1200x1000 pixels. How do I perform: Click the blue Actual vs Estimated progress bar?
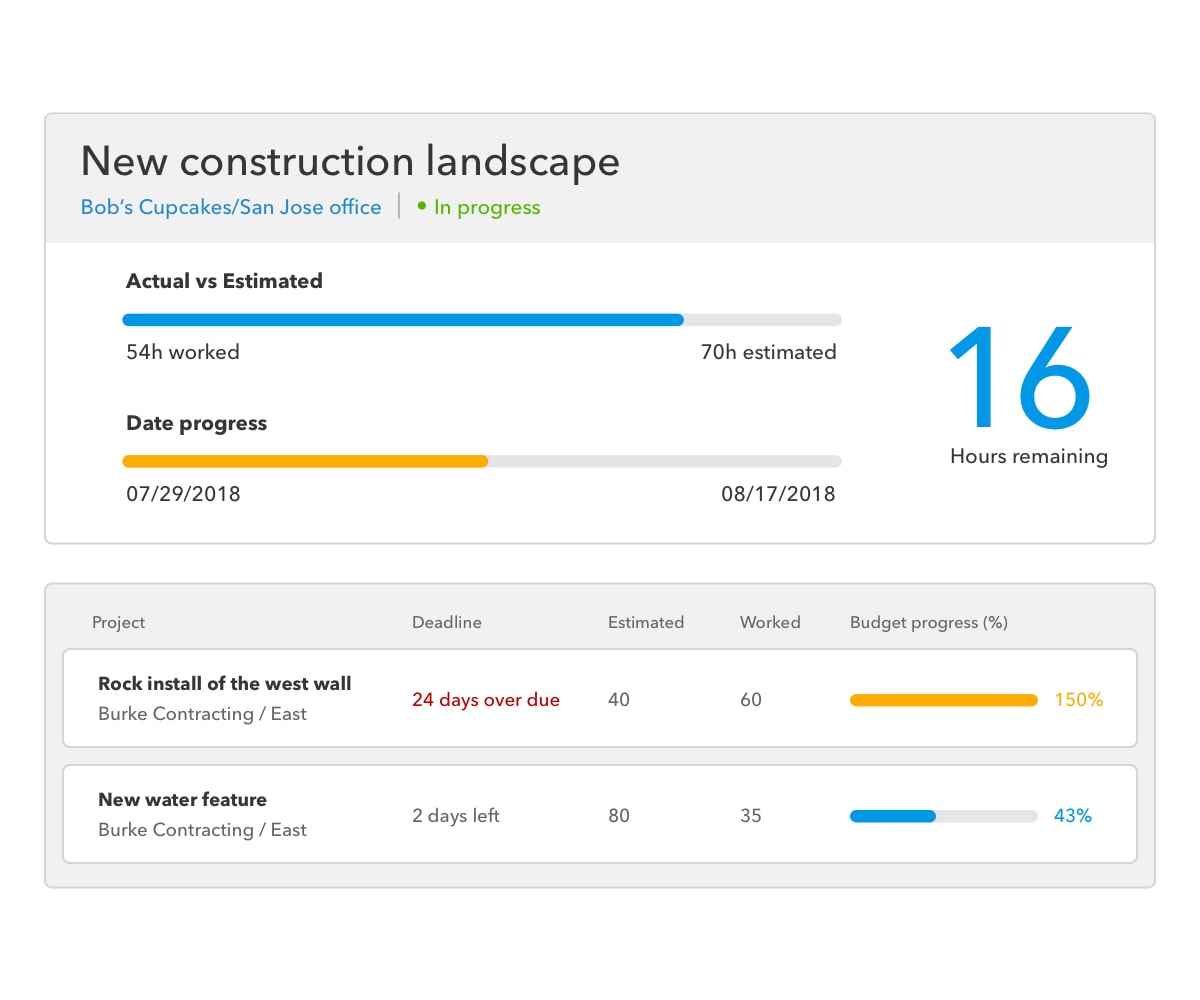403,320
